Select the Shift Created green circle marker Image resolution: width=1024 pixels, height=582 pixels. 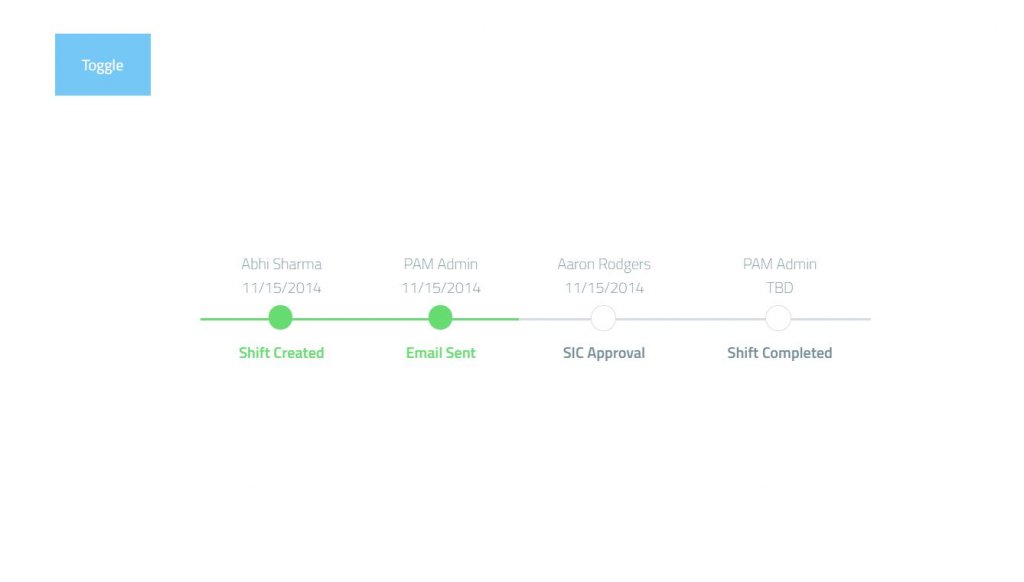[x=280, y=317]
